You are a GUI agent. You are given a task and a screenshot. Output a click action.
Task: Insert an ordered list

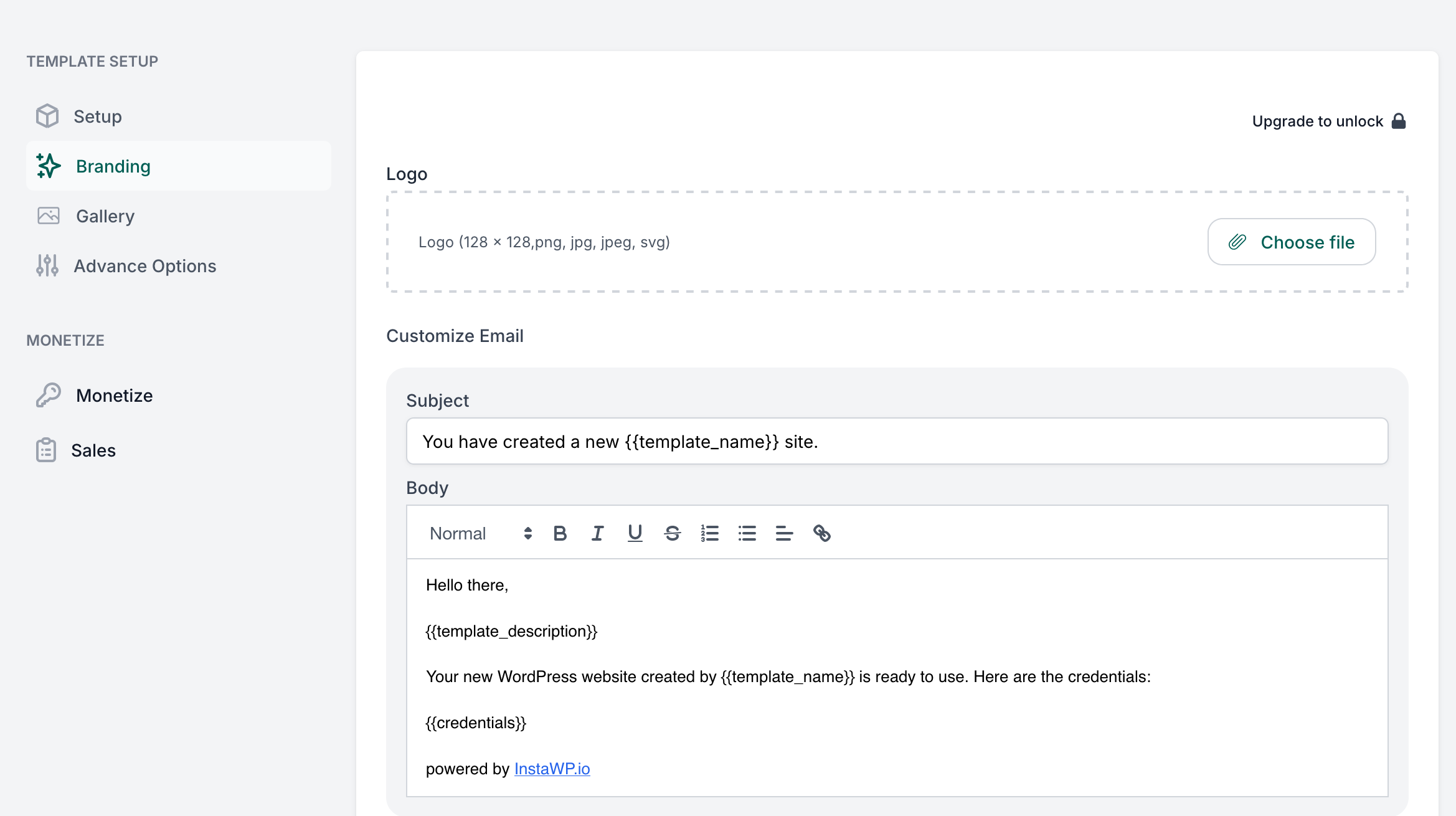709,533
